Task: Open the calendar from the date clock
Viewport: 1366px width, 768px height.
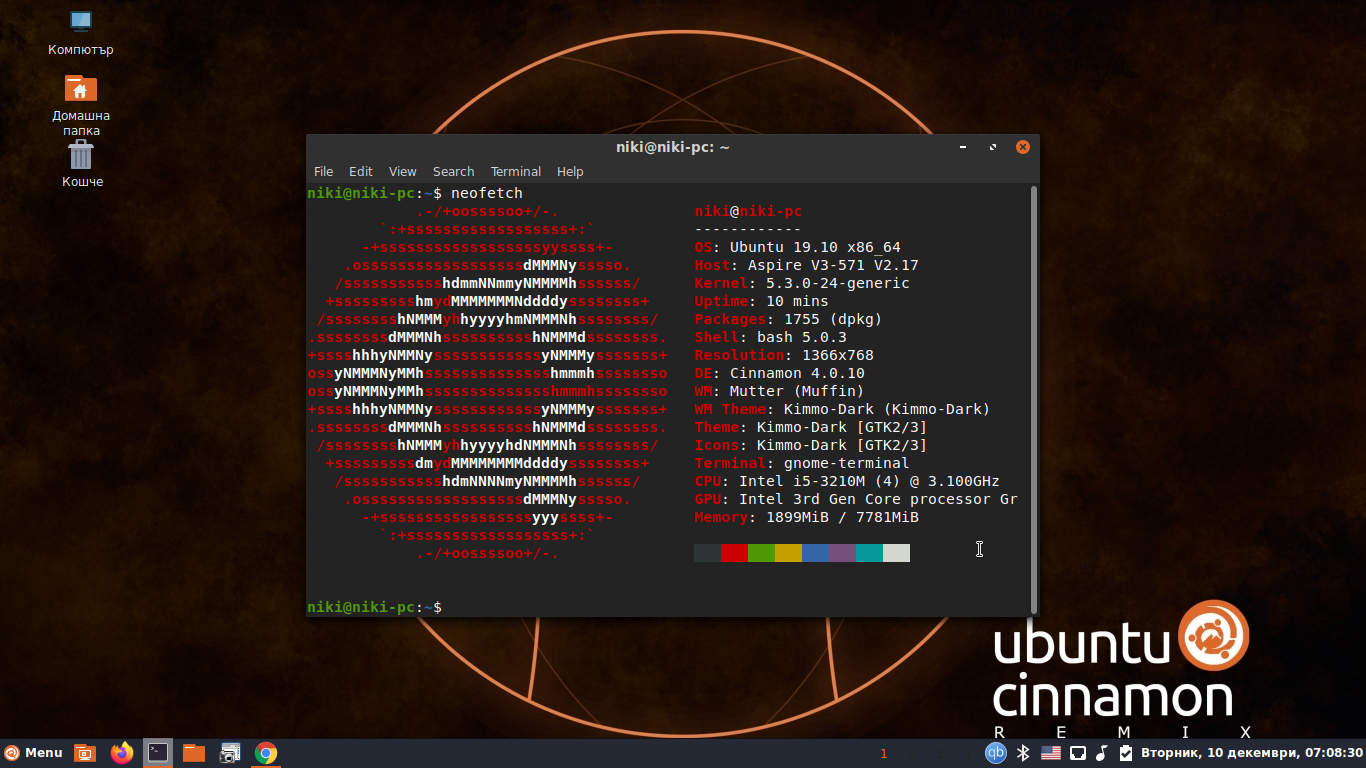Action: coord(1251,753)
